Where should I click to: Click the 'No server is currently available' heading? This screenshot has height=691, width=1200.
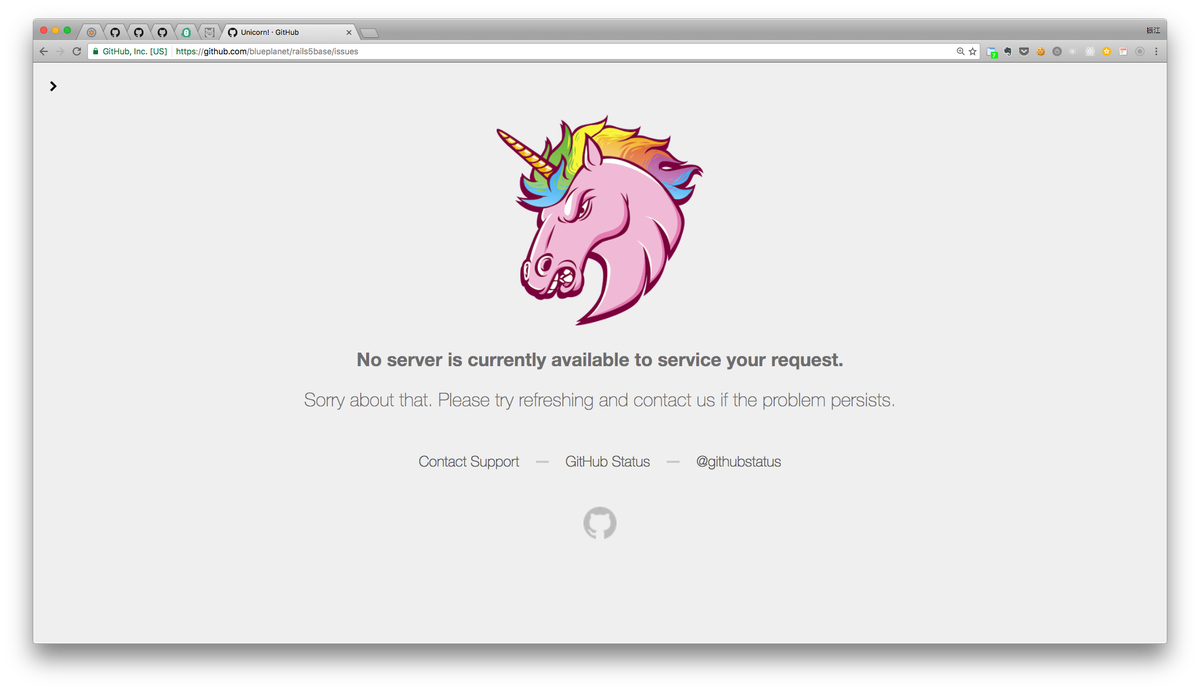[x=600, y=360]
